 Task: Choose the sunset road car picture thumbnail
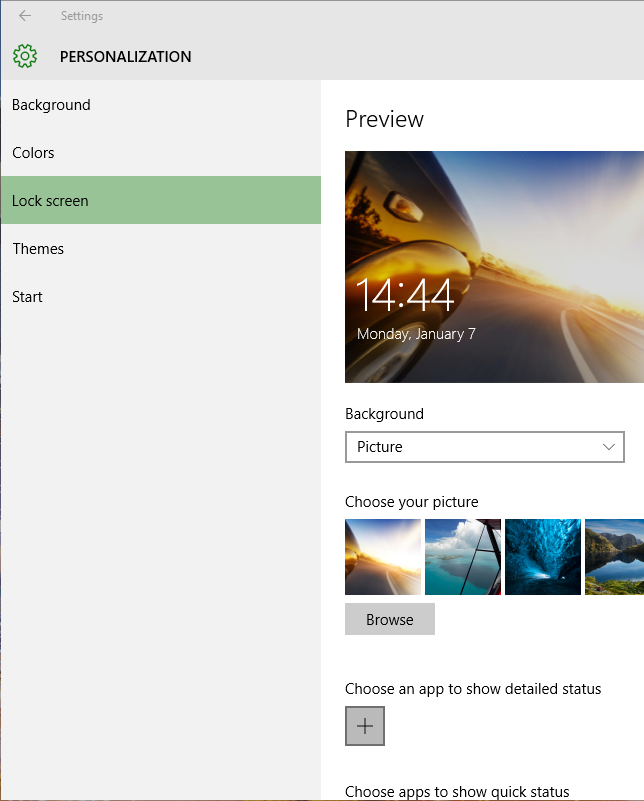click(x=383, y=557)
